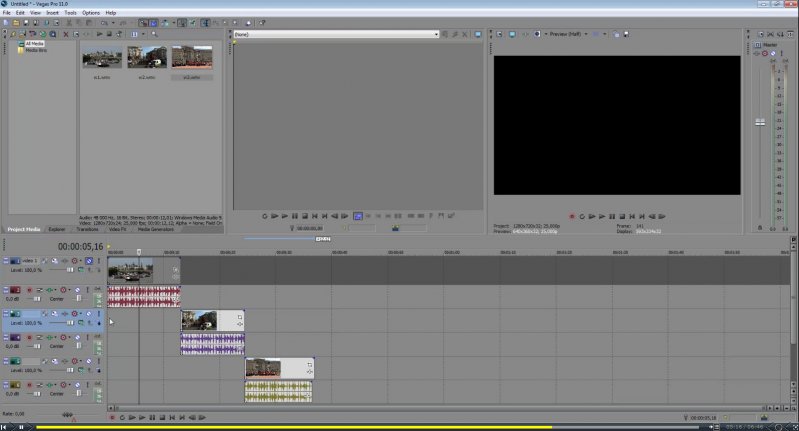The width and height of the screenshot is (799, 431).
Task: Click the Open project folder icon
Action: point(18,22)
